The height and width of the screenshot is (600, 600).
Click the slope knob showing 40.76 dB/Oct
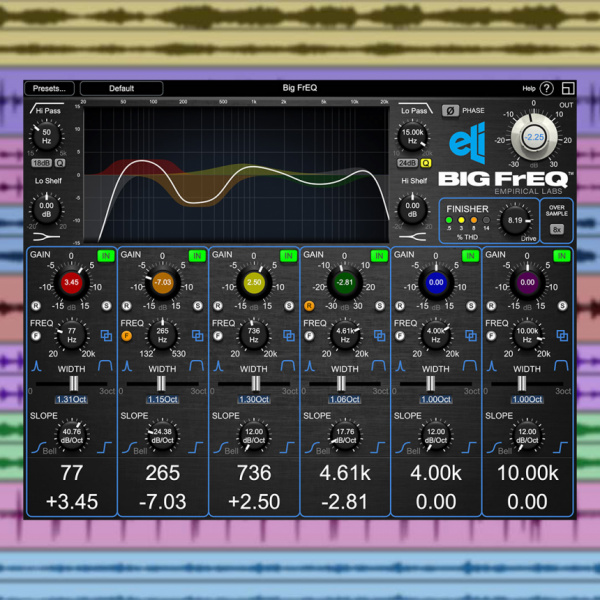pos(72,436)
